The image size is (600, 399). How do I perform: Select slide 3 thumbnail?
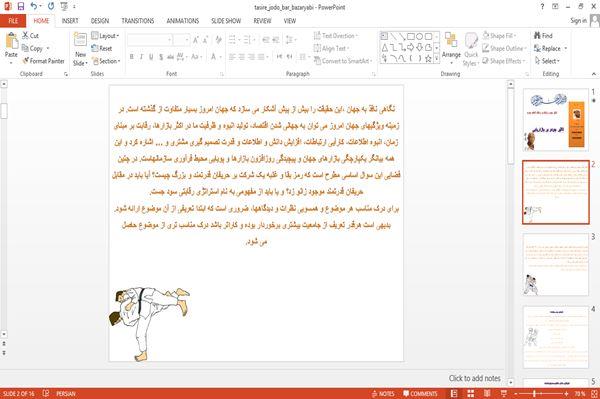[556, 264]
